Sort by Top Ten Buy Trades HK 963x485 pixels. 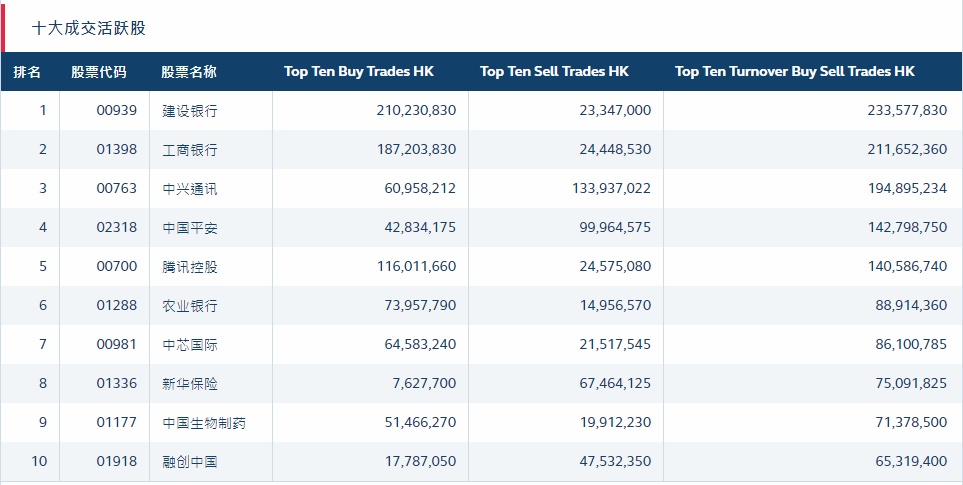coord(359,72)
